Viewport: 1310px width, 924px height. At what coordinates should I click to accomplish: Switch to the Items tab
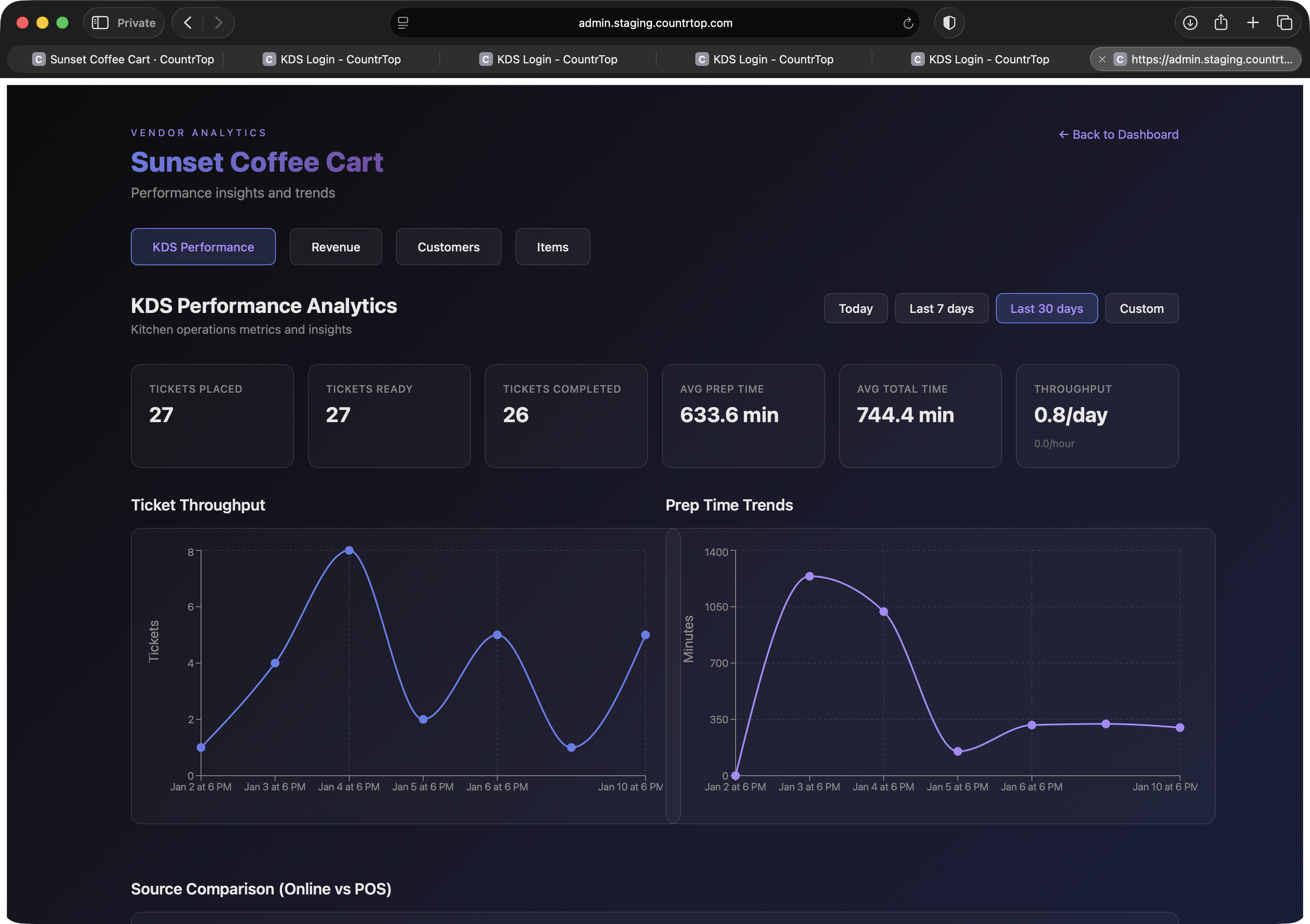pos(552,247)
